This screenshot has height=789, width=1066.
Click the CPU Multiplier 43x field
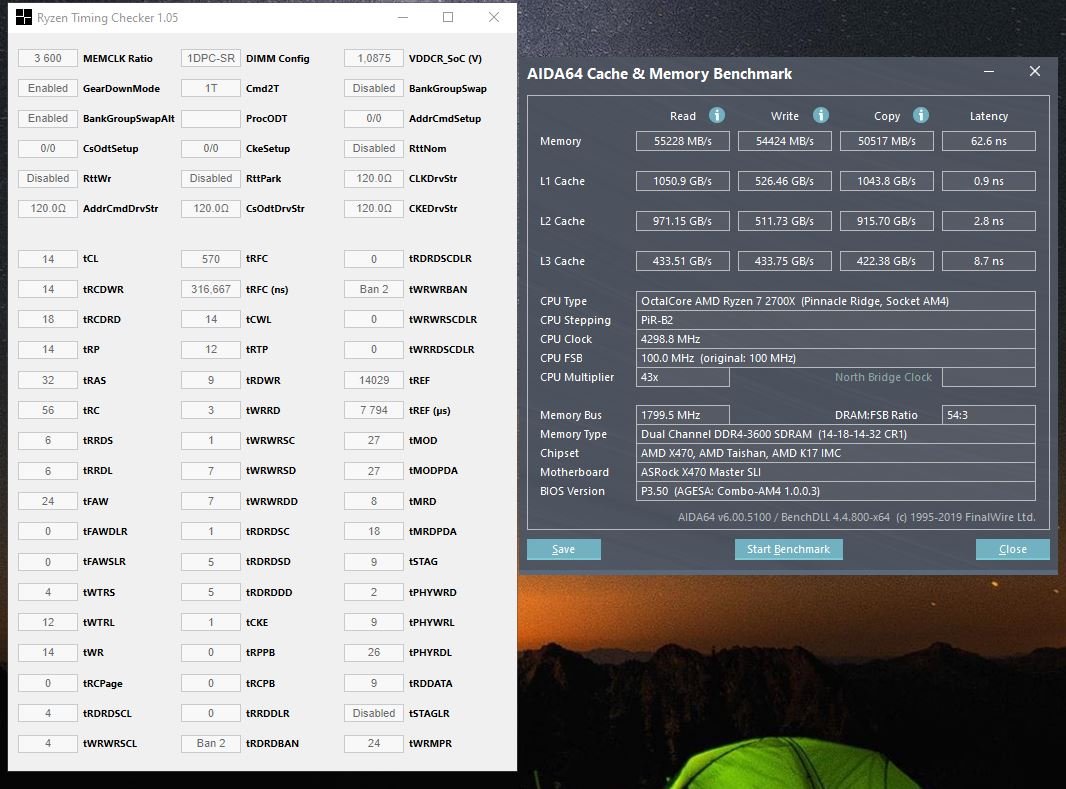[x=683, y=377]
